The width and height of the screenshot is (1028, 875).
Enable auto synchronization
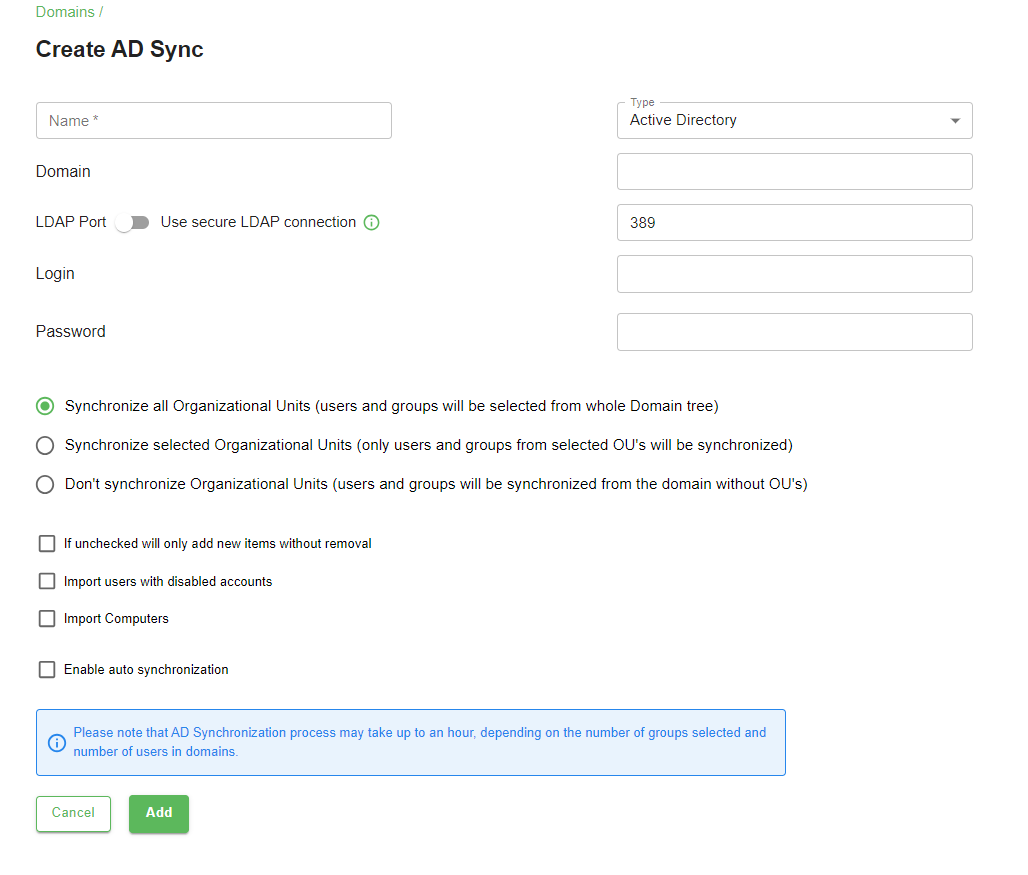[46, 669]
